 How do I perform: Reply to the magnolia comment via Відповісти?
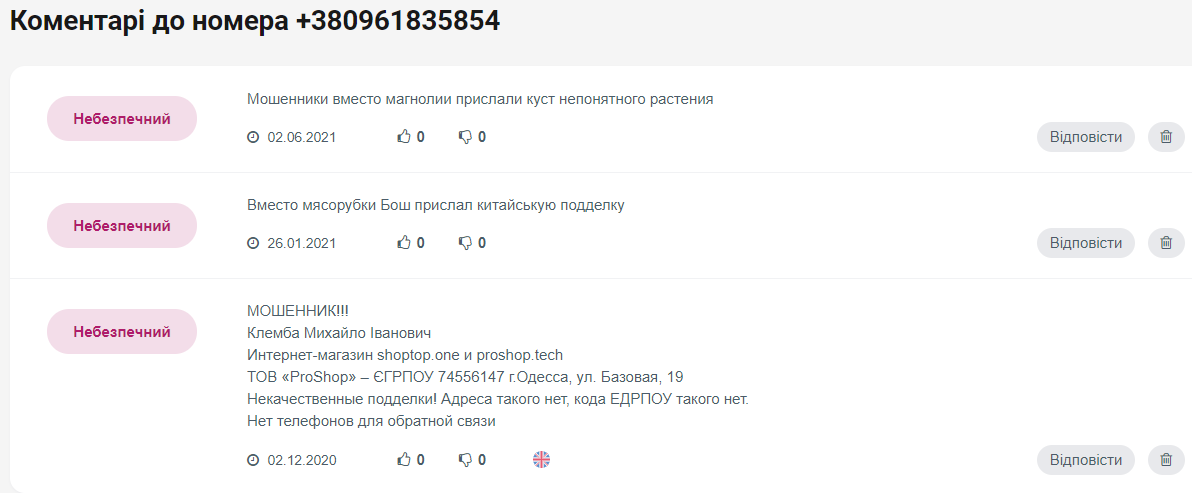click(x=1085, y=137)
